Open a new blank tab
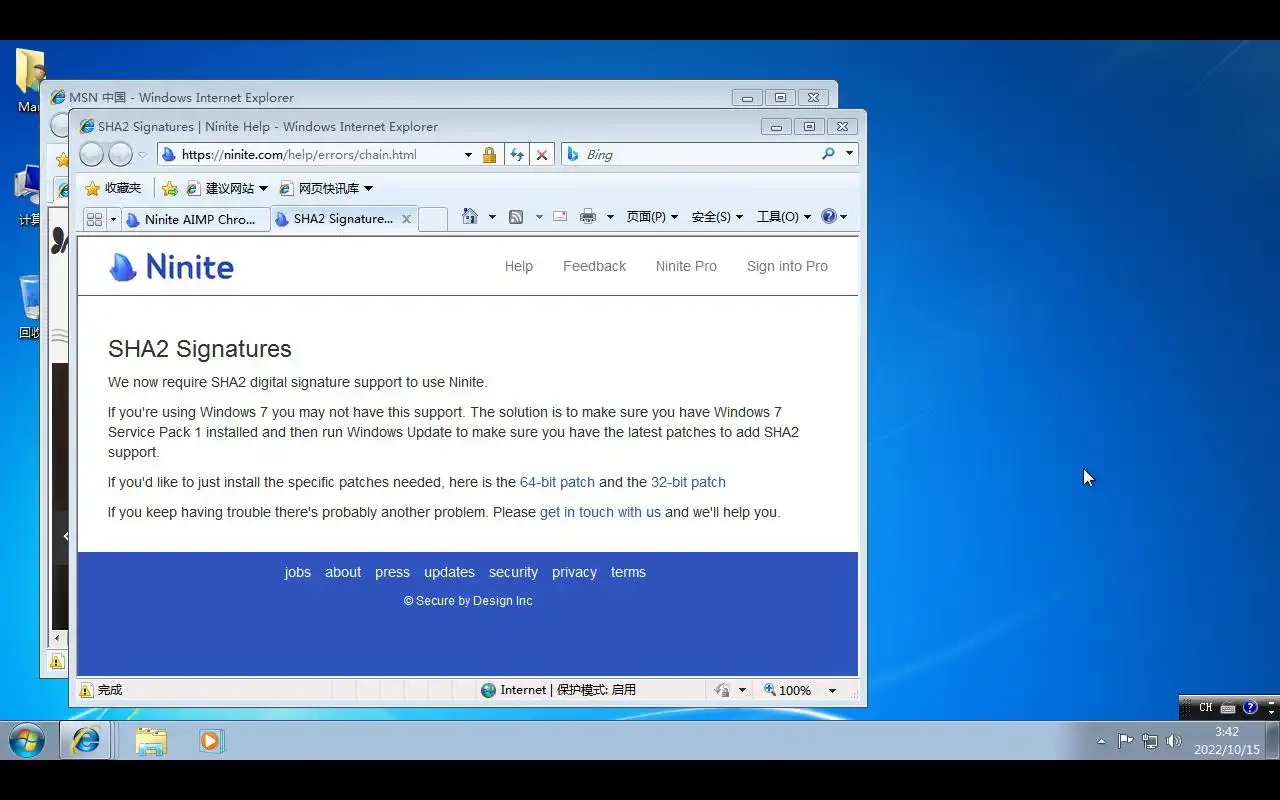1280x800 pixels. pyautogui.click(x=432, y=219)
